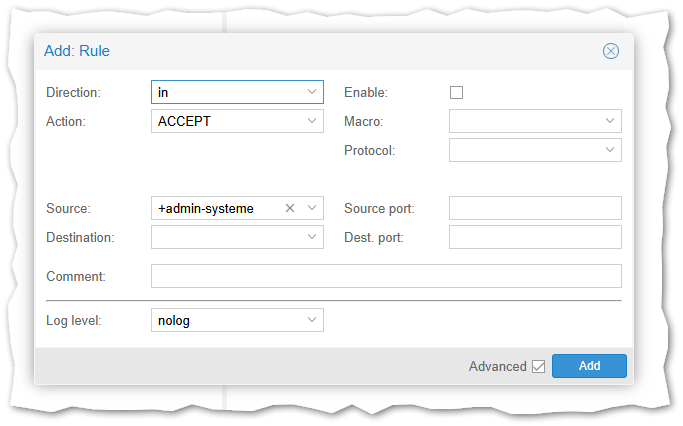Expand the Protocol dropdown

pos(610,150)
